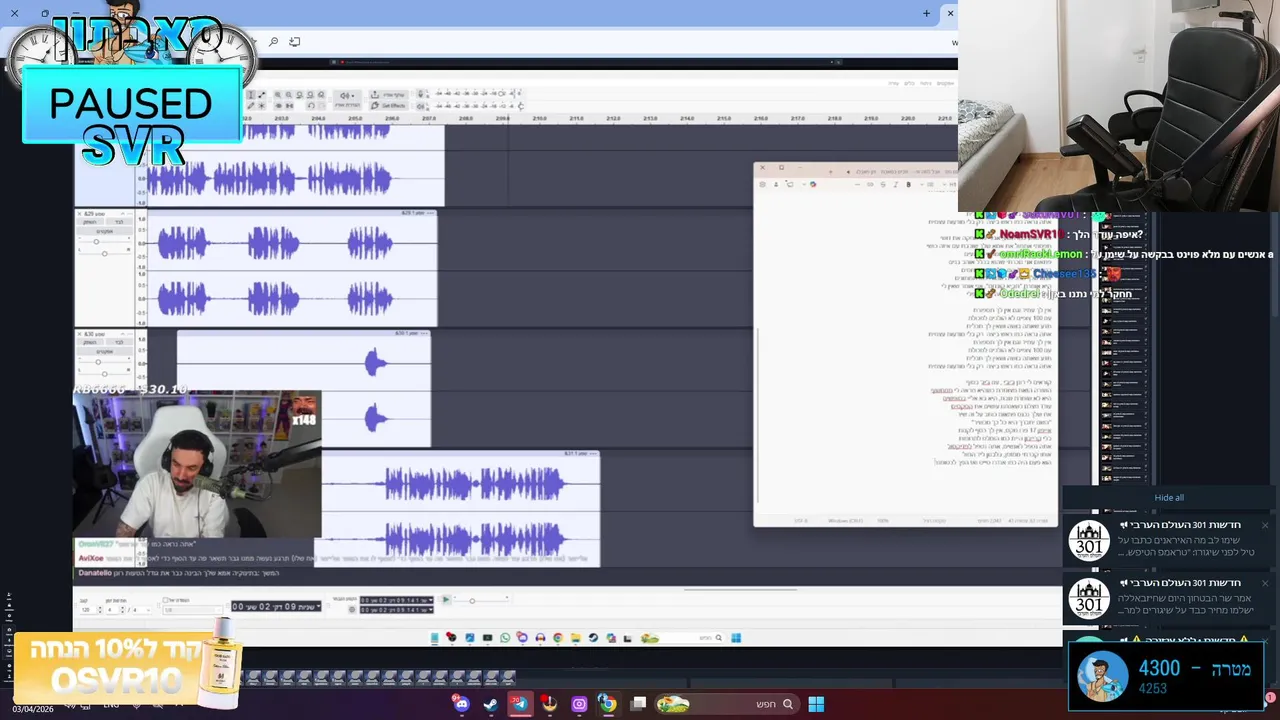Screen dimensions: 1280x720
Task: Open the audio position time dropdown
Action: coord(318,606)
